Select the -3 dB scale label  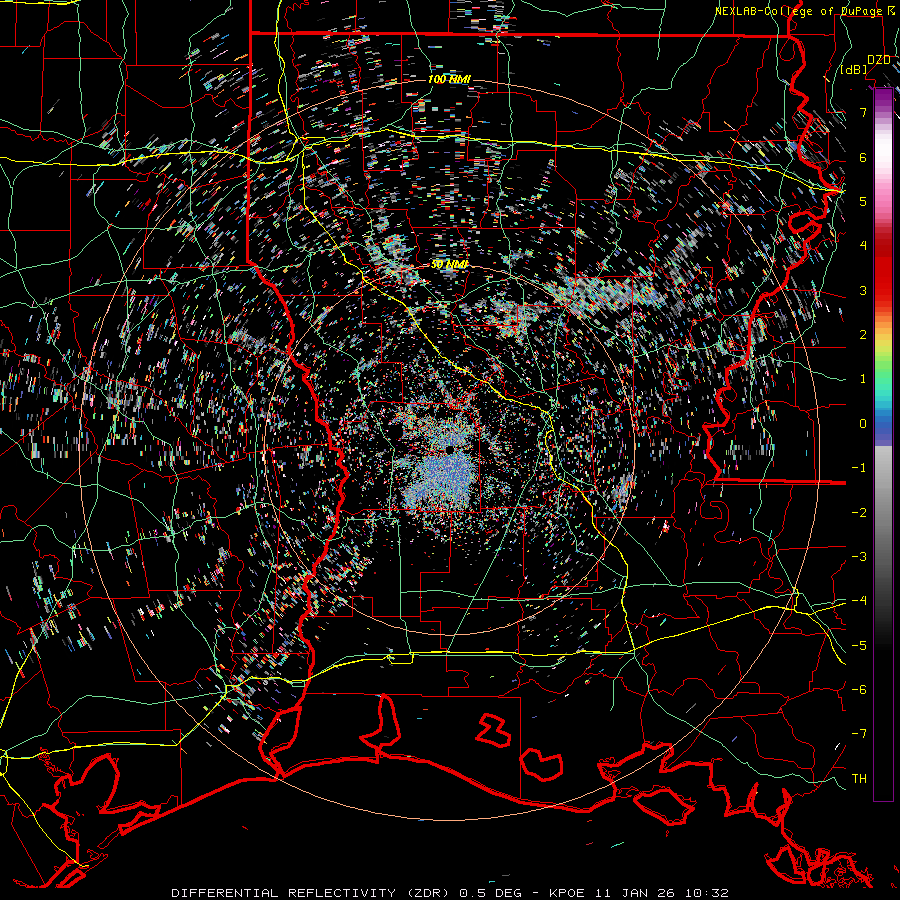[859, 557]
